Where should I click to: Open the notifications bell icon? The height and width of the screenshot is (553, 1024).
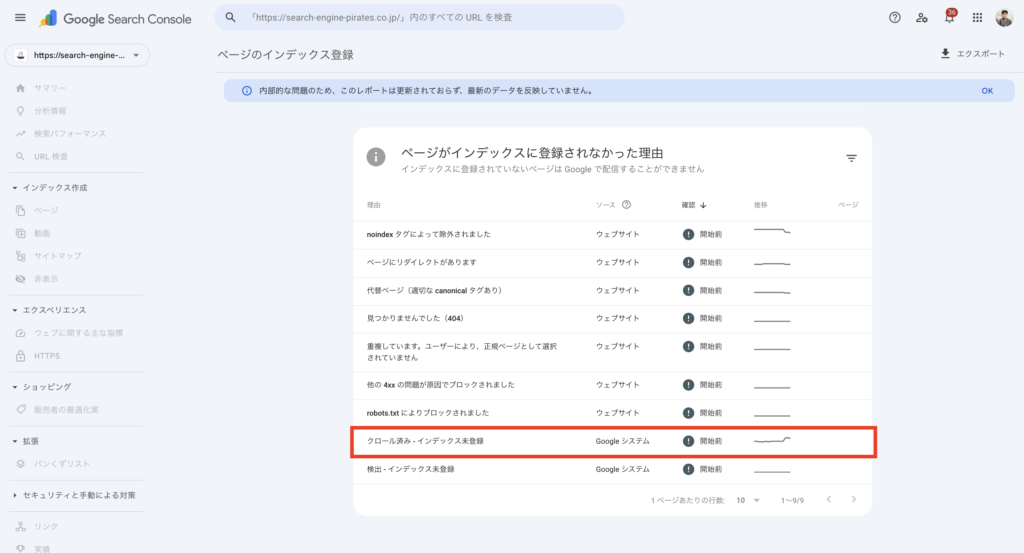coord(949,18)
